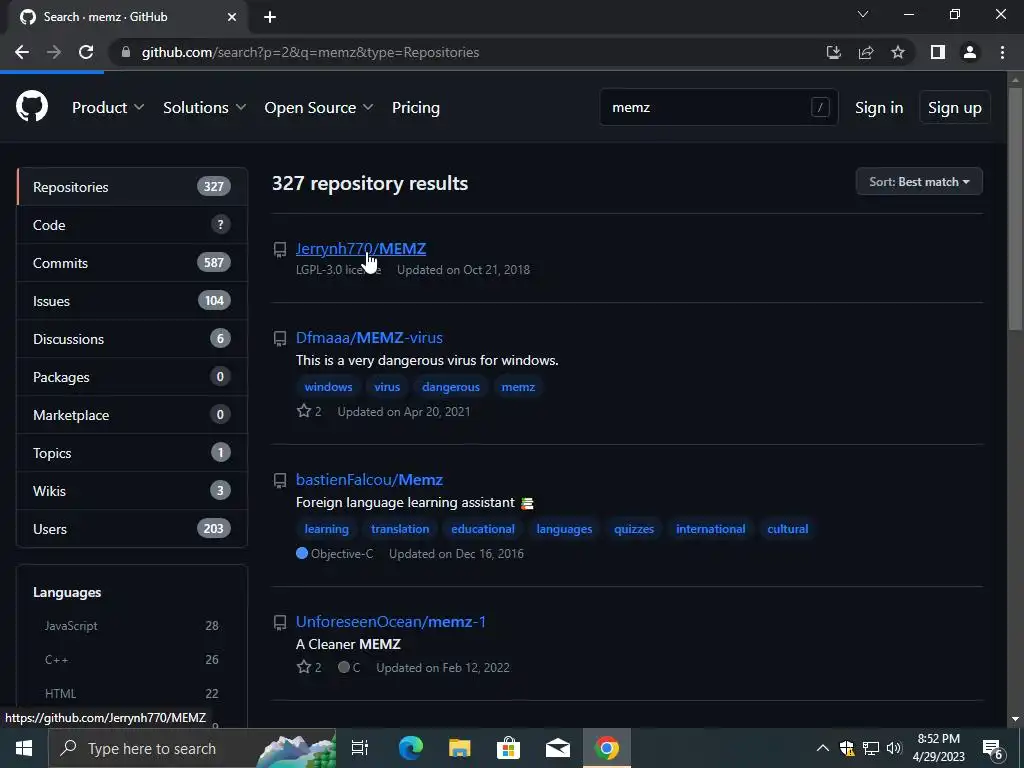Open Chrome three-dot menu
The height and width of the screenshot is (768, 1024).
[1002, 52]
